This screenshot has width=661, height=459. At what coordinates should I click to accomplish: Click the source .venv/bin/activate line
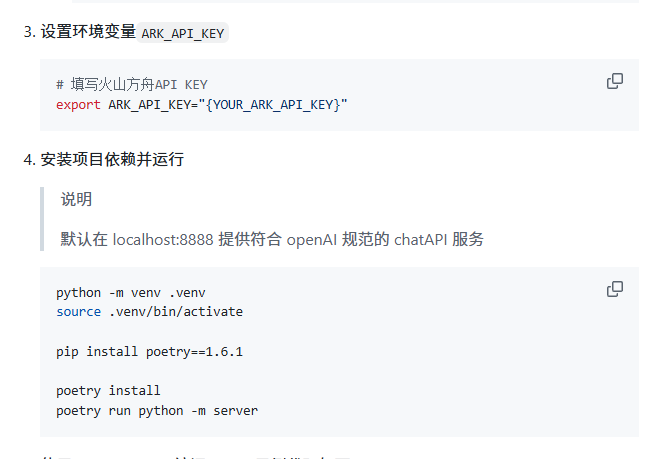tap(149, 312)
